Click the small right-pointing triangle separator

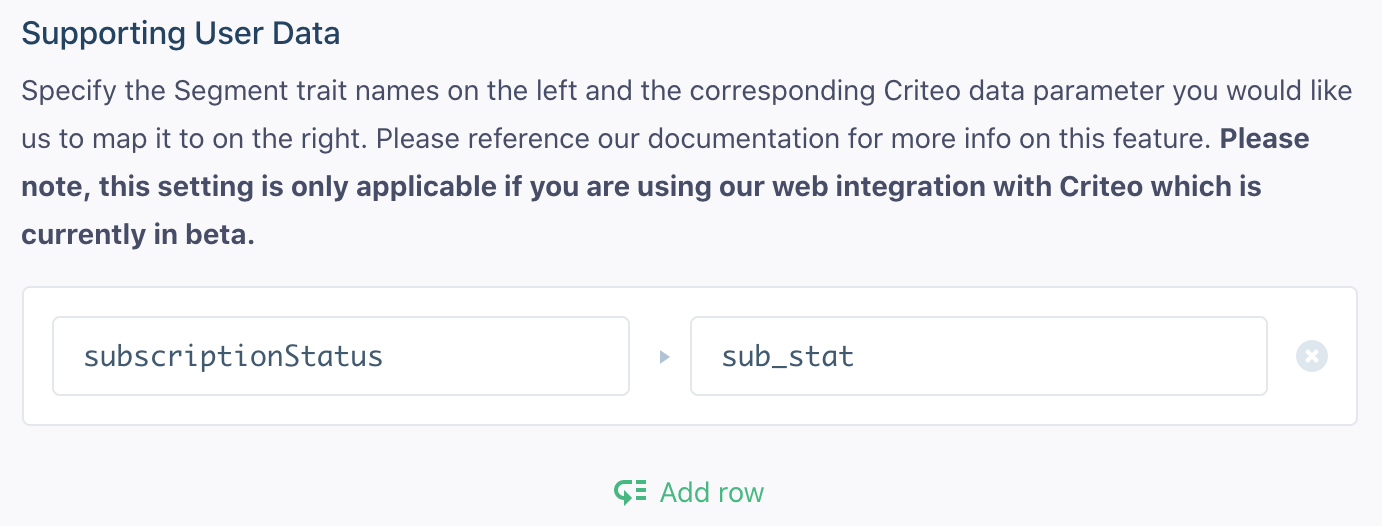(664, 356)
